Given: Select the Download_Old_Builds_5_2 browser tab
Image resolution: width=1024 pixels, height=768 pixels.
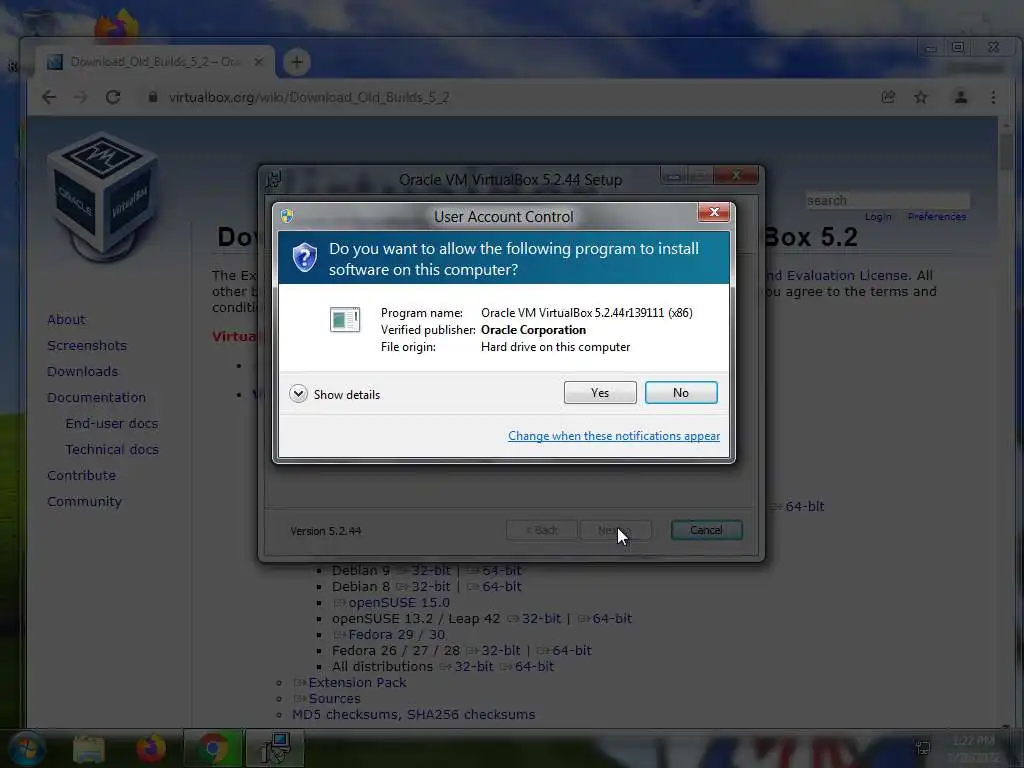Looking at the screenshot, I should click(155, 62).
